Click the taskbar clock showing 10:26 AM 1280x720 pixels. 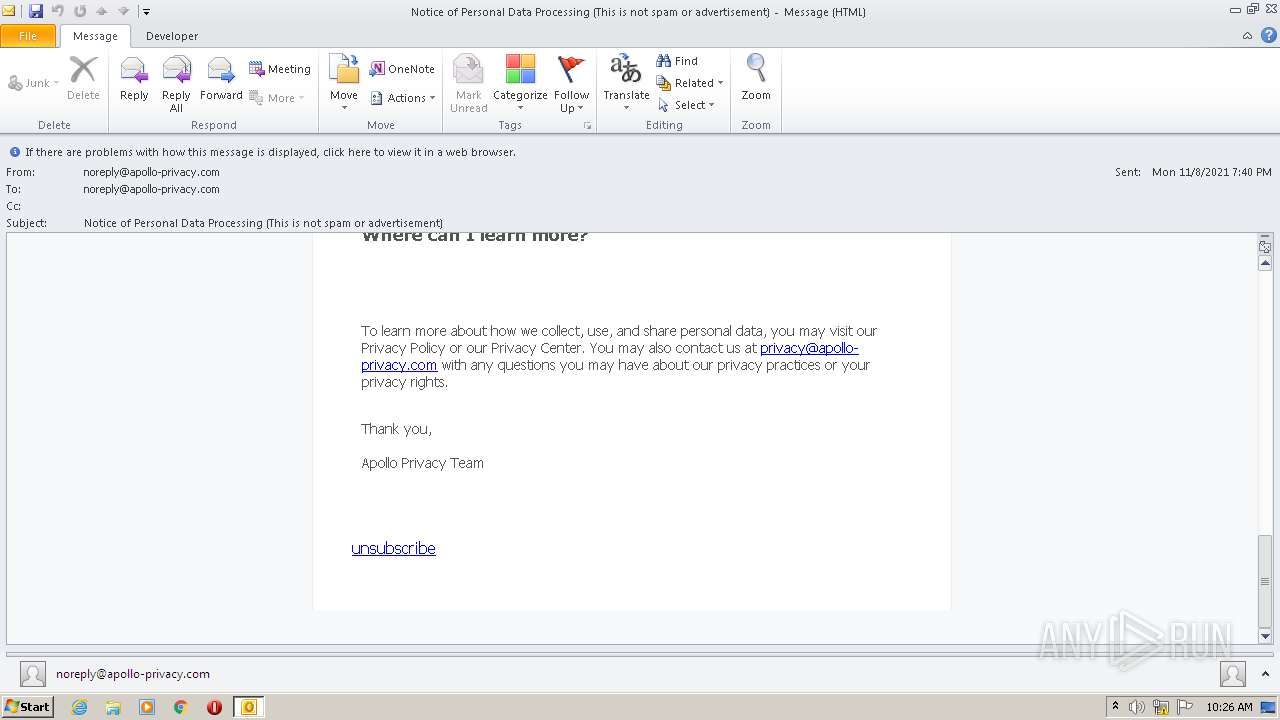pos(1229,707)
